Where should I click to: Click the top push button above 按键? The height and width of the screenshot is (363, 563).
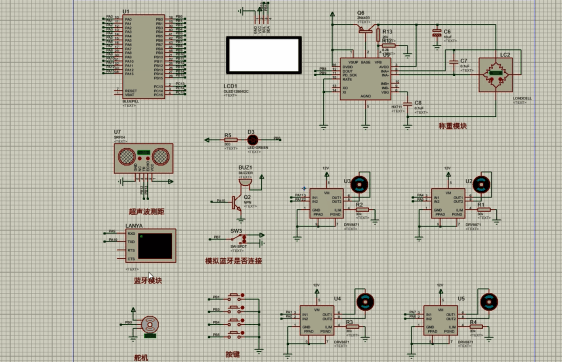pos(236,296)
